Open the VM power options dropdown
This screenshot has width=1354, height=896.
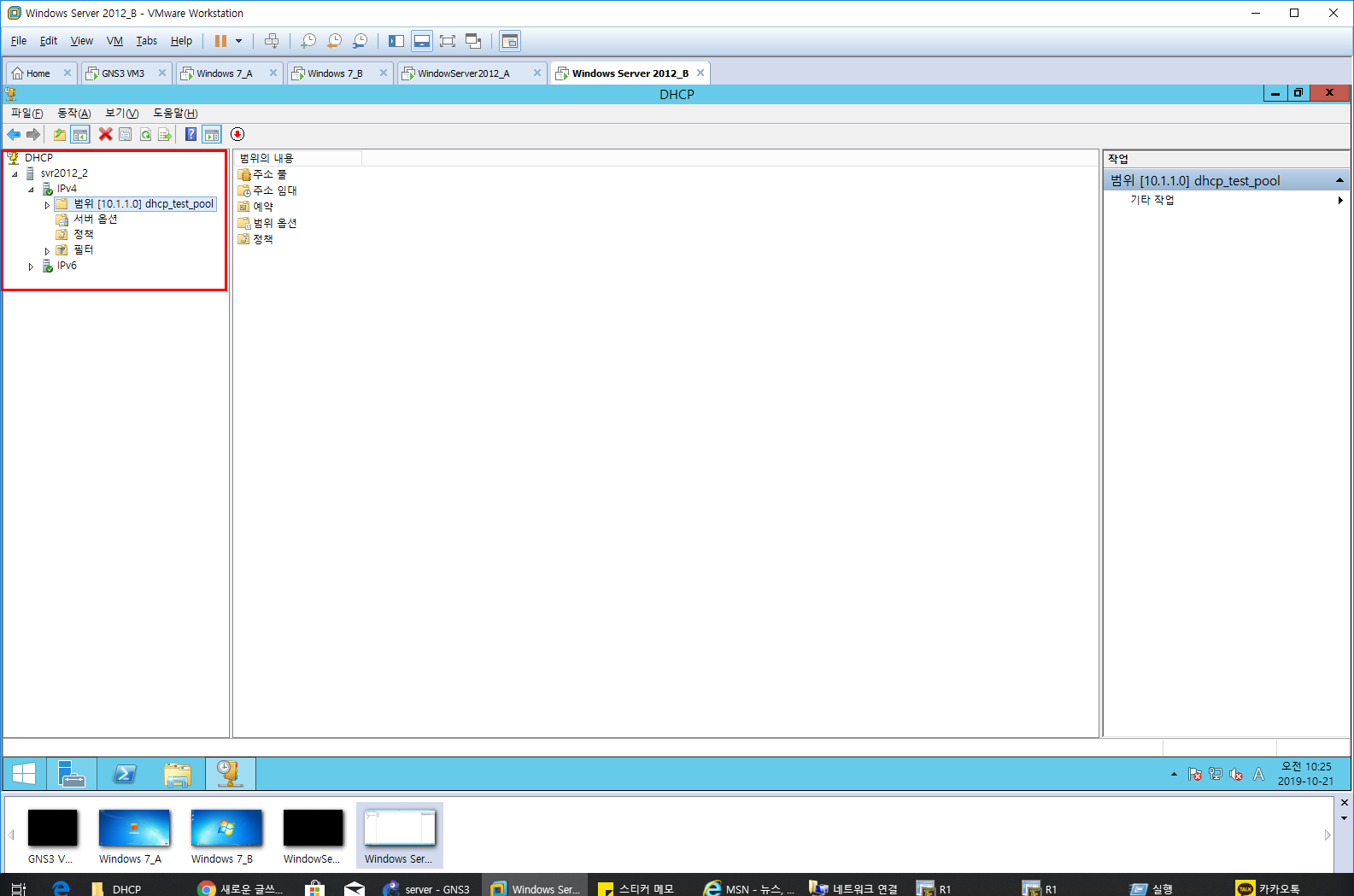click(x=239, y=41)
